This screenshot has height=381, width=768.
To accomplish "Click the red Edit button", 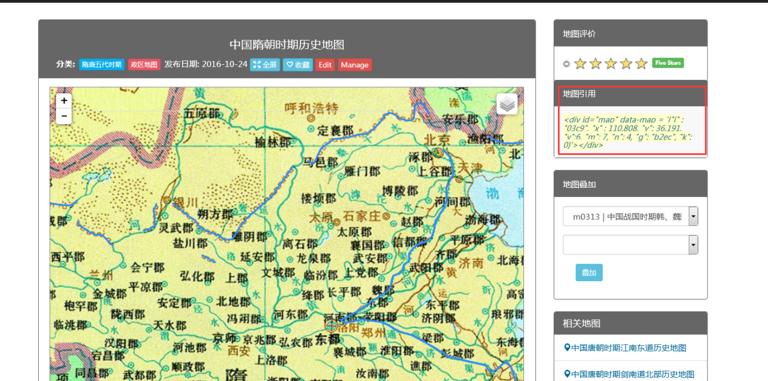I will pos(325,65).
